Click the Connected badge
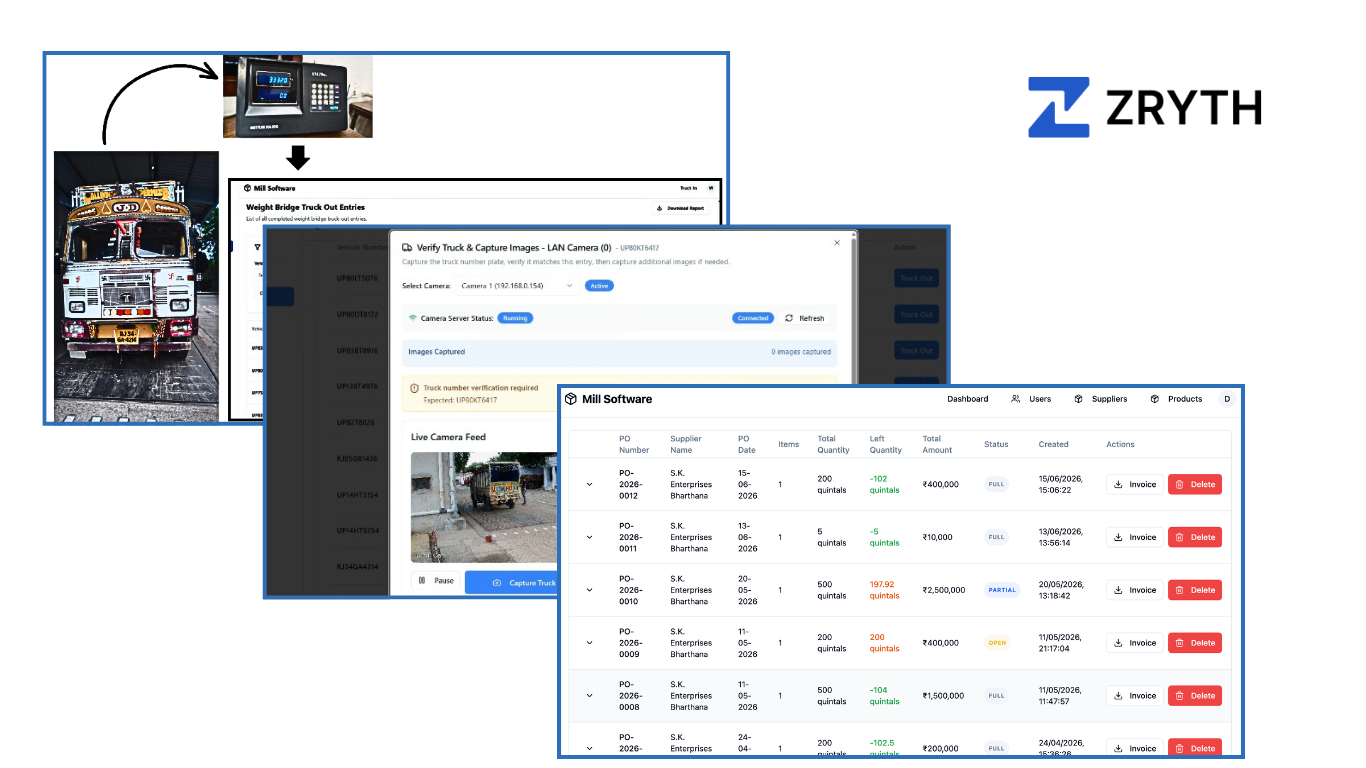 (x=752, y=318)
